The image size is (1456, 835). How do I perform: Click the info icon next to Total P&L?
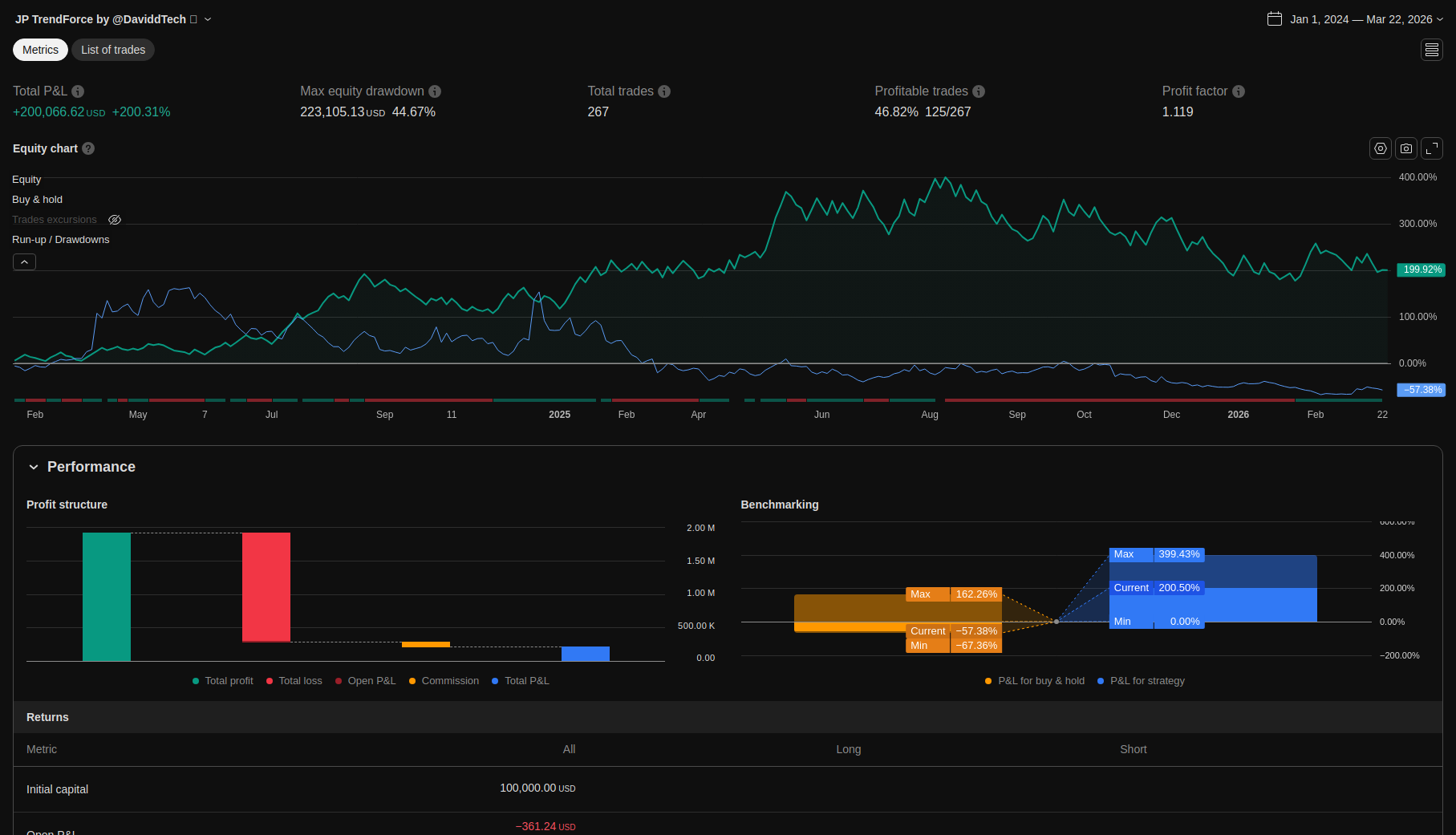point(78,91)
